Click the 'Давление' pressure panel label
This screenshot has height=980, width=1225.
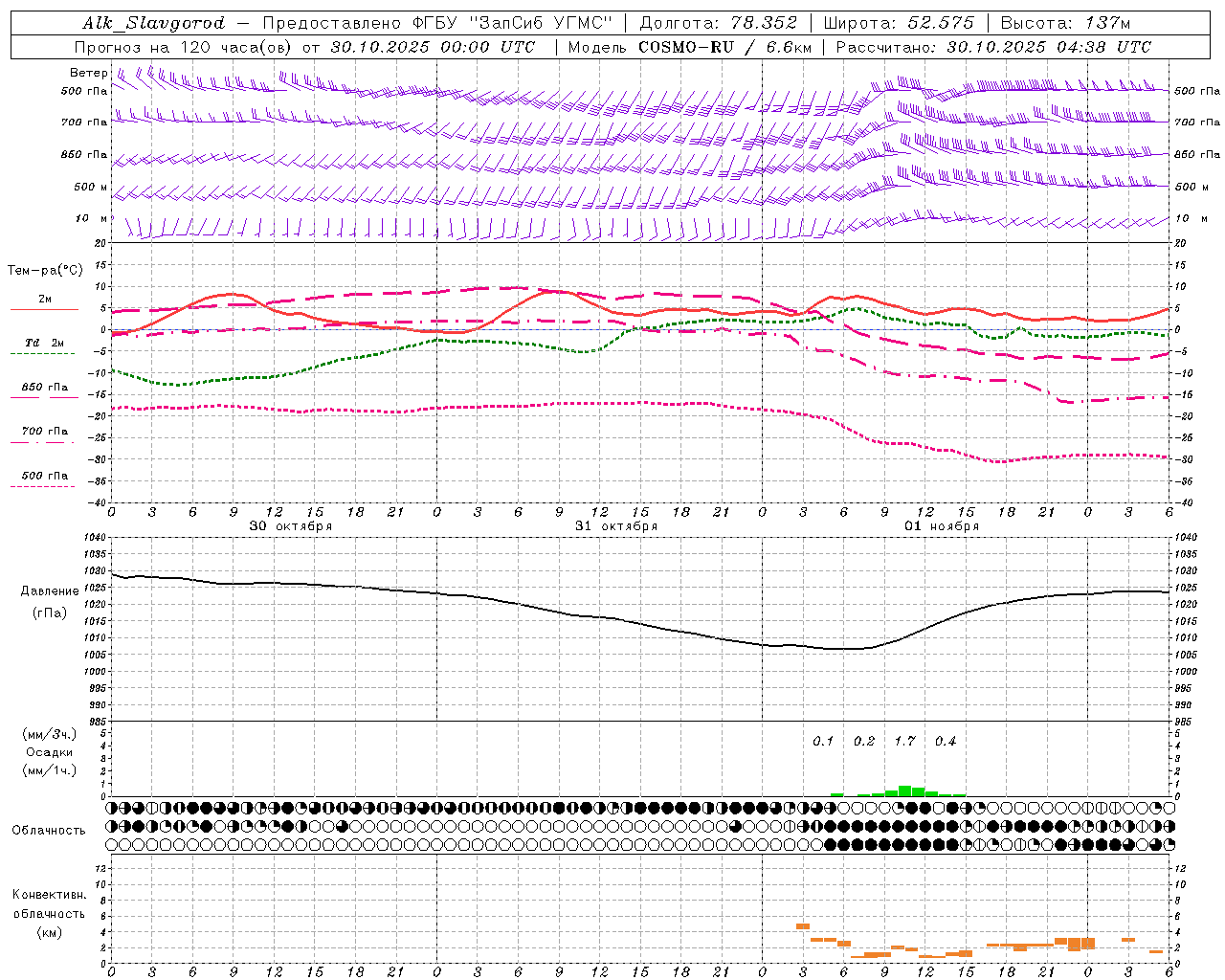tap(48, 591)
